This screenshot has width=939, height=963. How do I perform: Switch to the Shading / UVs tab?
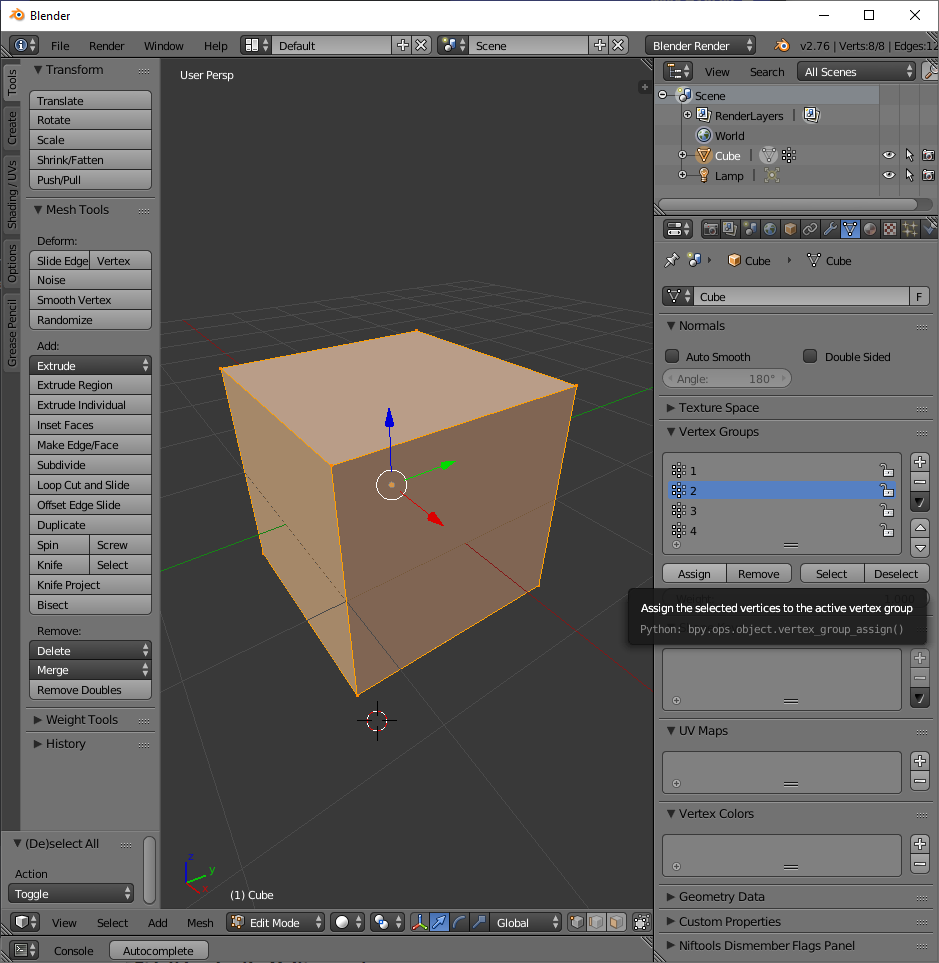tap(12, 194)
